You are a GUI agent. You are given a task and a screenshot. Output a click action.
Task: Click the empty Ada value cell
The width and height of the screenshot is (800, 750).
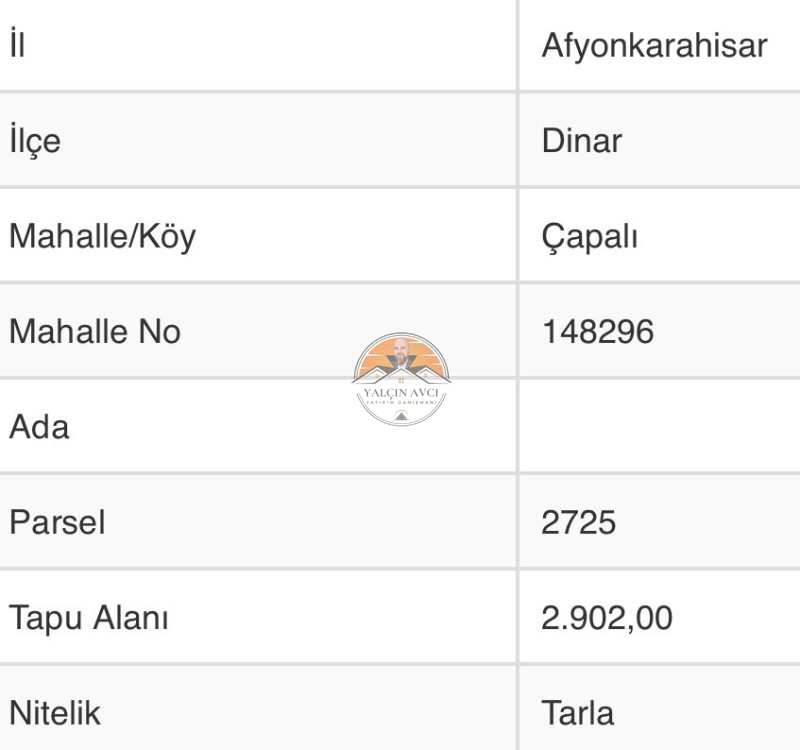coord(660,427)
